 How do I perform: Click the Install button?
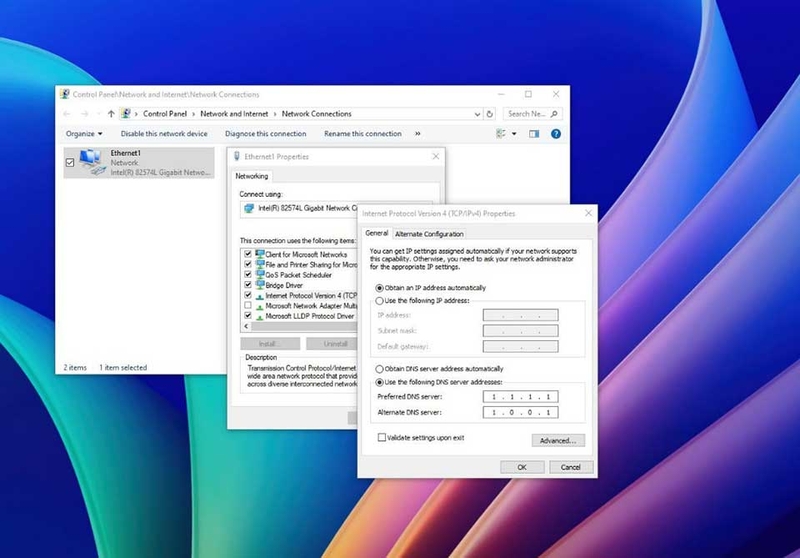click(270, 344)
